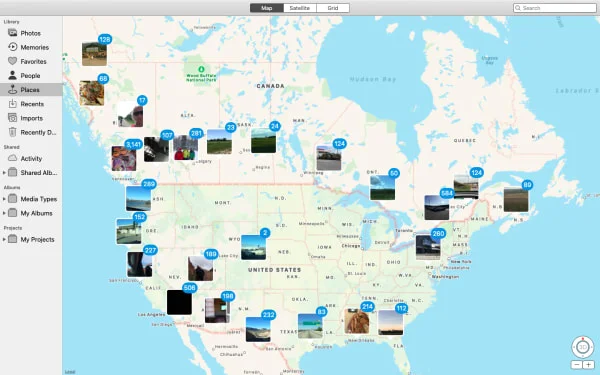
Task: Switch to Grid view
Action: point(333,8)
